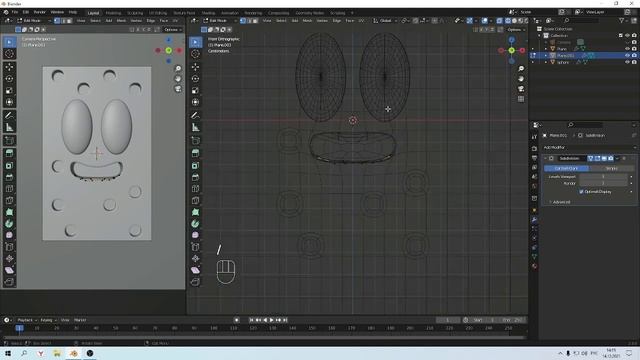The height and width of the screenshot is (360, 640).
Task: Switch to the Sculpting workspace tab
Action: pyautogui.click(x=135, y=13)
